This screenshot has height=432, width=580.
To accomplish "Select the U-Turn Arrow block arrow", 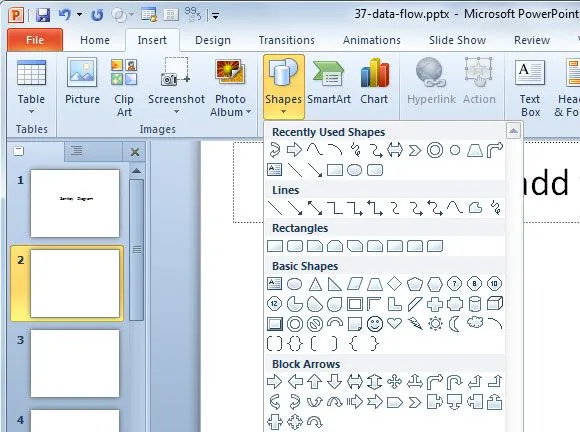I will pos(455,382).
